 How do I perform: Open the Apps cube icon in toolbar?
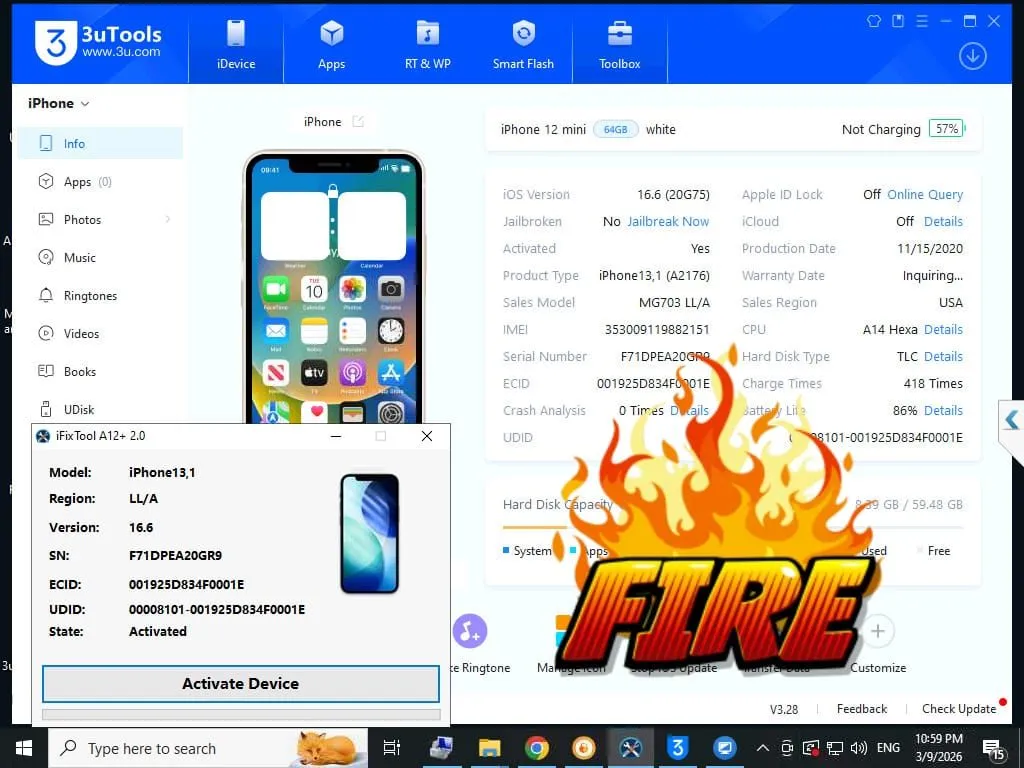point(331,34)
